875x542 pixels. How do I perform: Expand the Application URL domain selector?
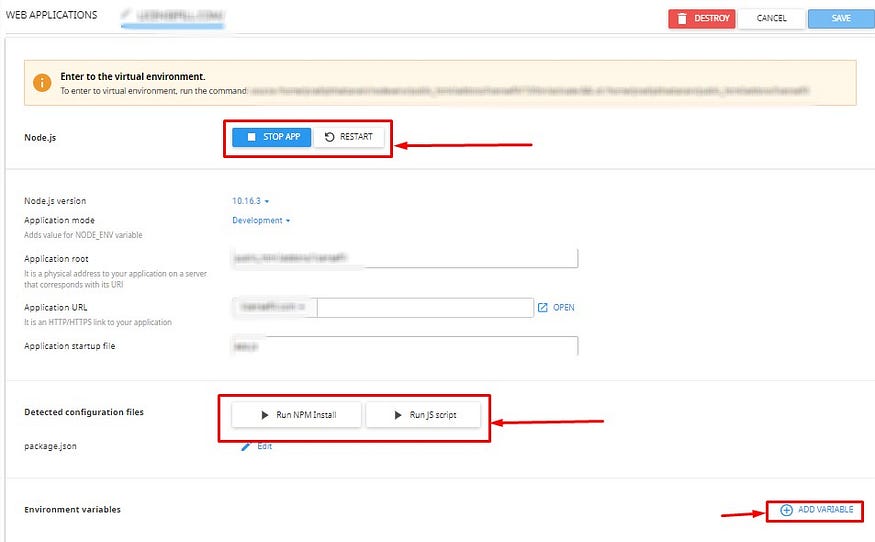[x=274, y=308]
